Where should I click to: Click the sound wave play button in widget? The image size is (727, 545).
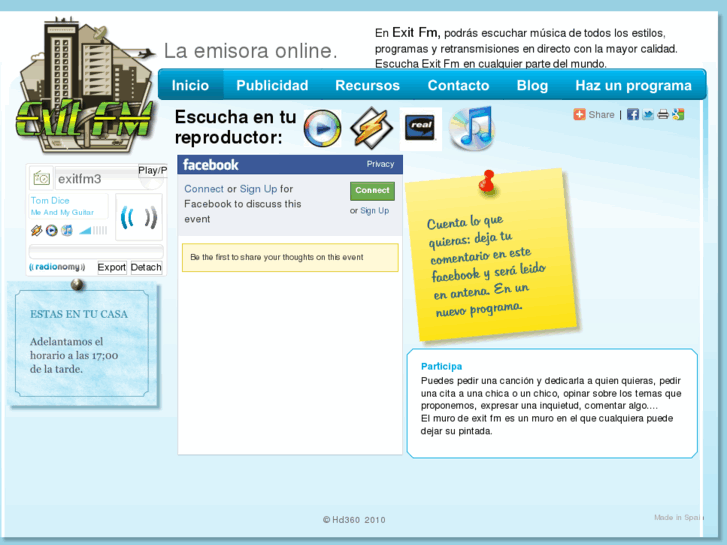click(x=139, y=217)
